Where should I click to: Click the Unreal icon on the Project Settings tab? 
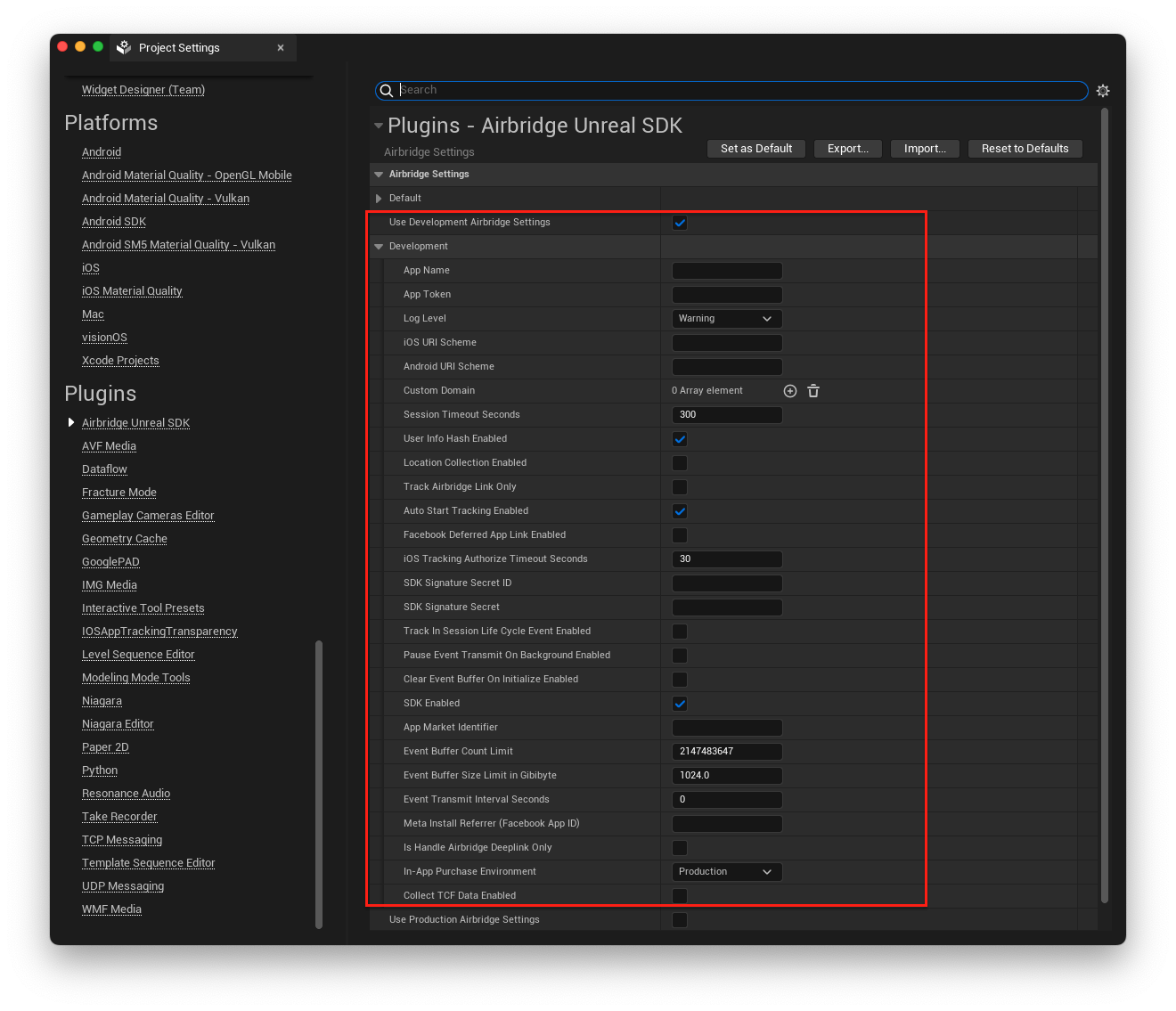(x=122, y=47)
